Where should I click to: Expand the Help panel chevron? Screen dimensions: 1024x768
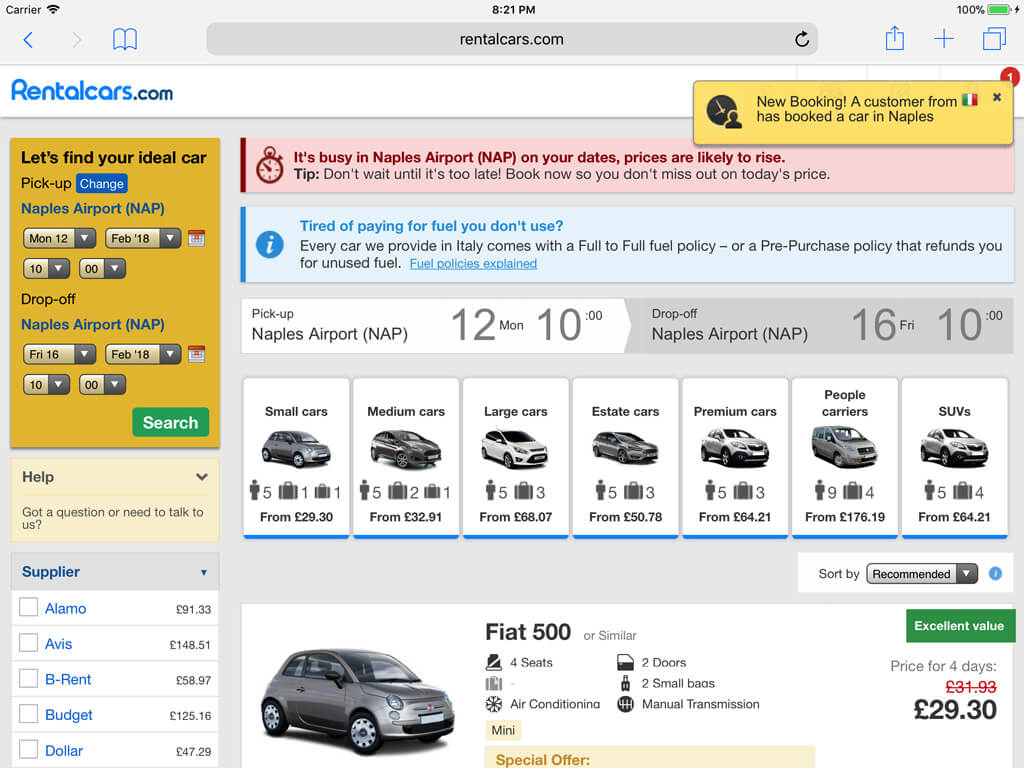pos(202,477)
